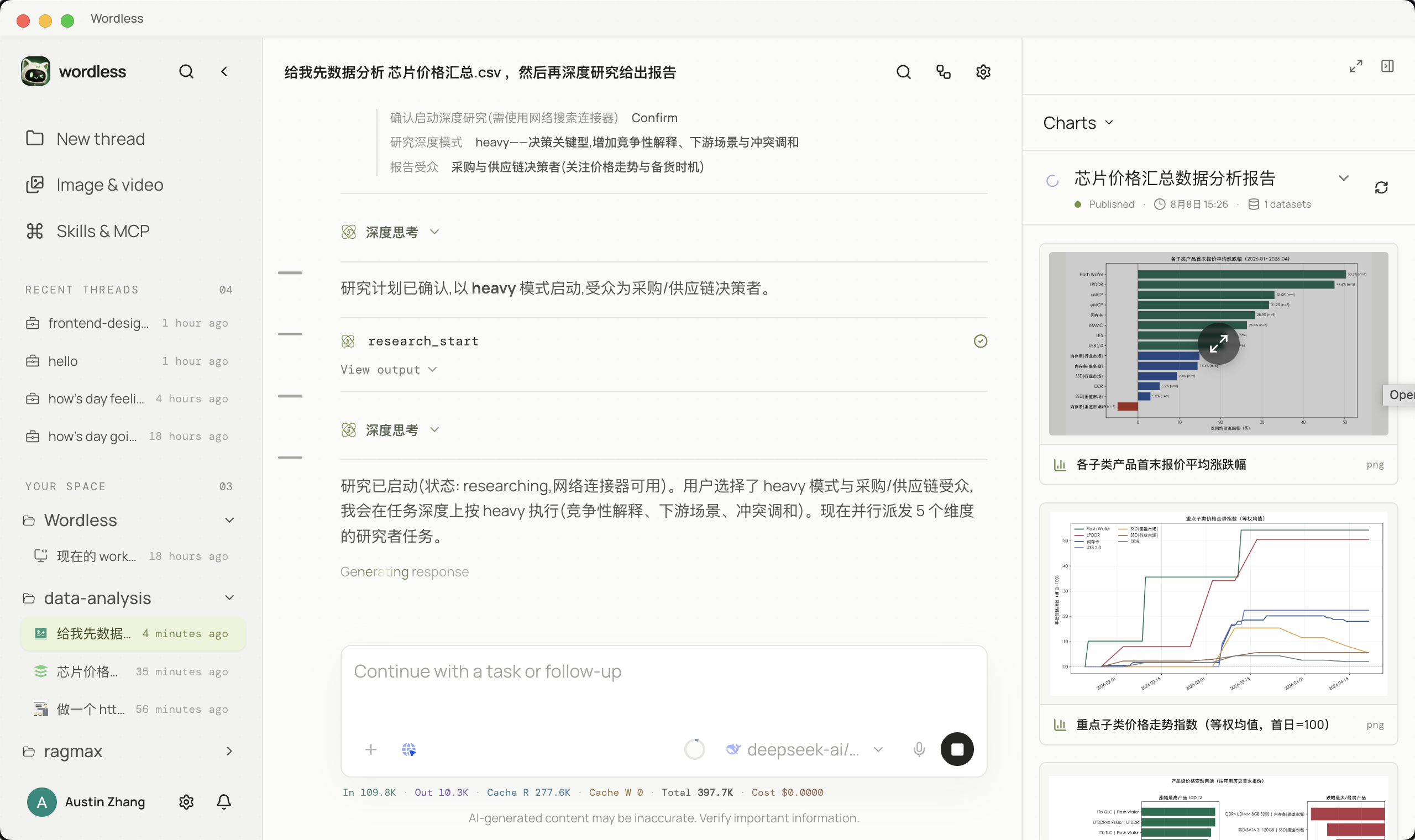Click the 各子类产品首末报价平均涨跌幅 chart title
The image size is (1415, 840).
[x=1160, y=465]
